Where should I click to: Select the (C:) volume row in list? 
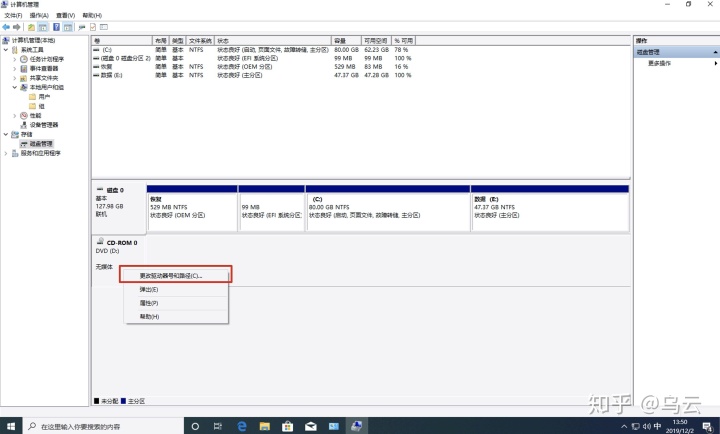[252, 50]
